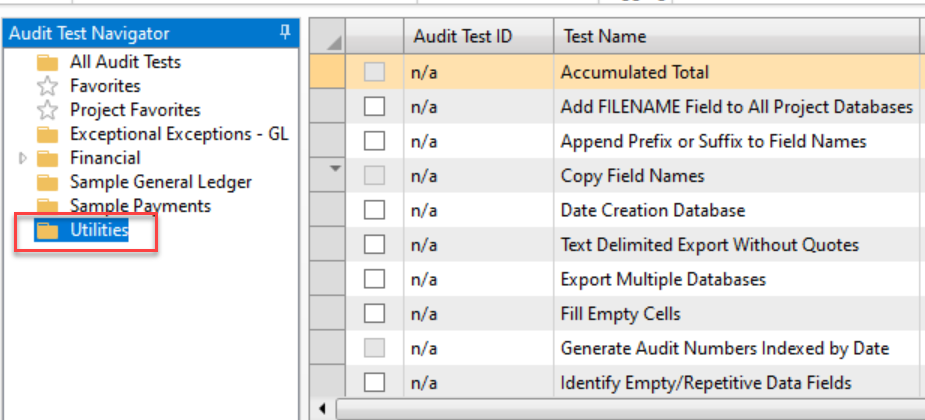Click the row dropdown arrow beside Copy Field Names
The width and height of the screenshot is (925, 420).
(x=336, y=168)
